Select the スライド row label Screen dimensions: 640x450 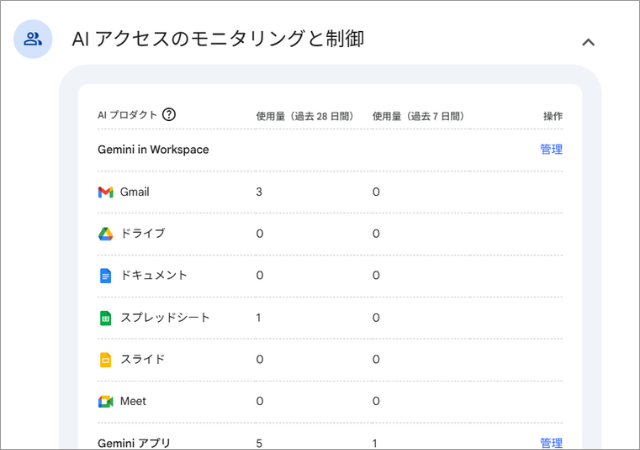pos(142,359)
